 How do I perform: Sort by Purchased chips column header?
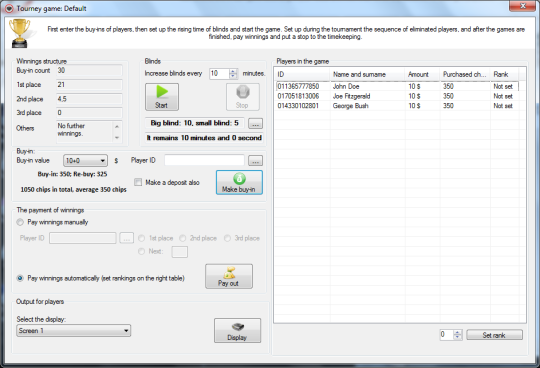[465, 74]
